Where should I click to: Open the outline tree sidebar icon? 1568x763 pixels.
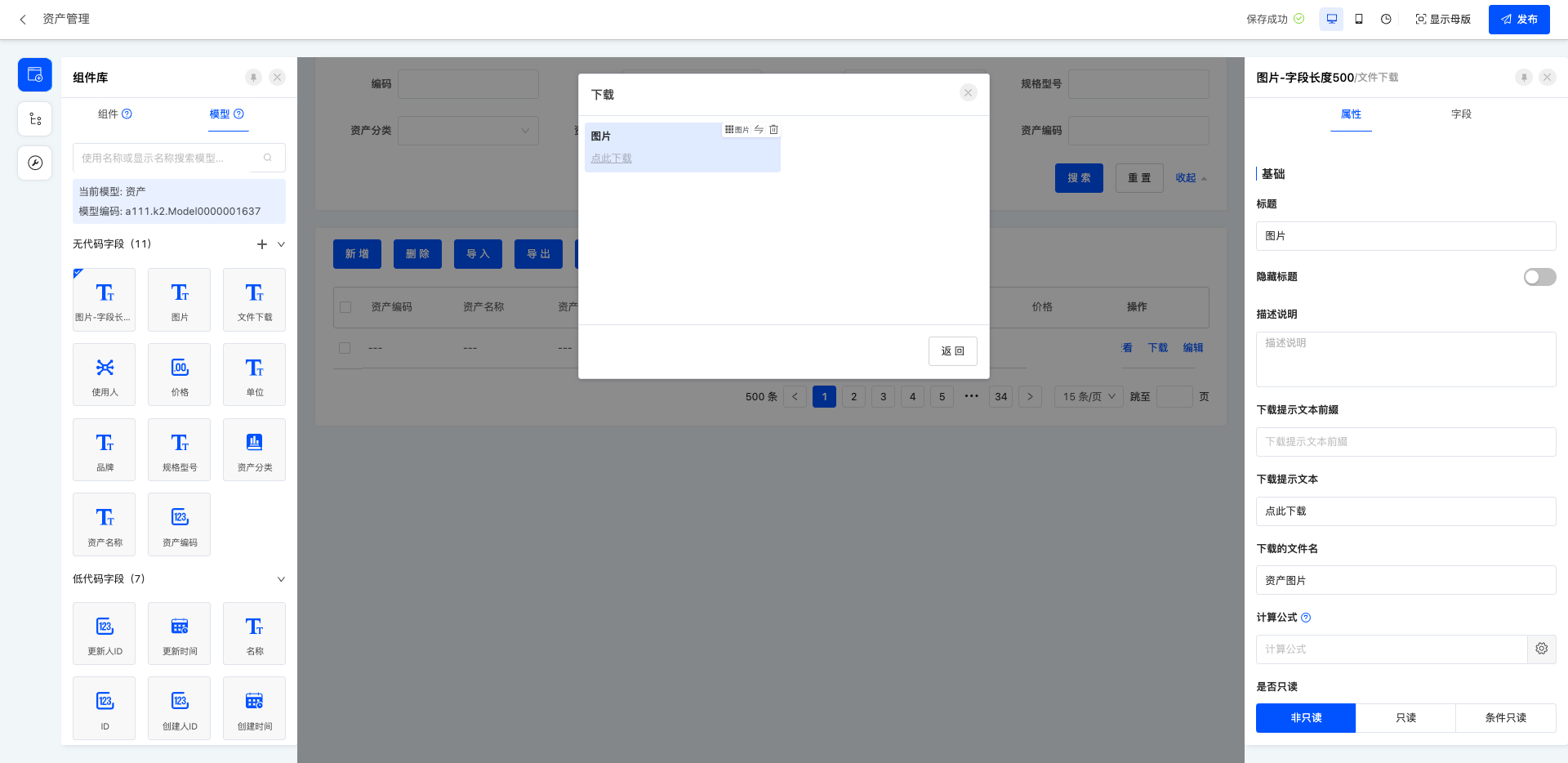35,119
